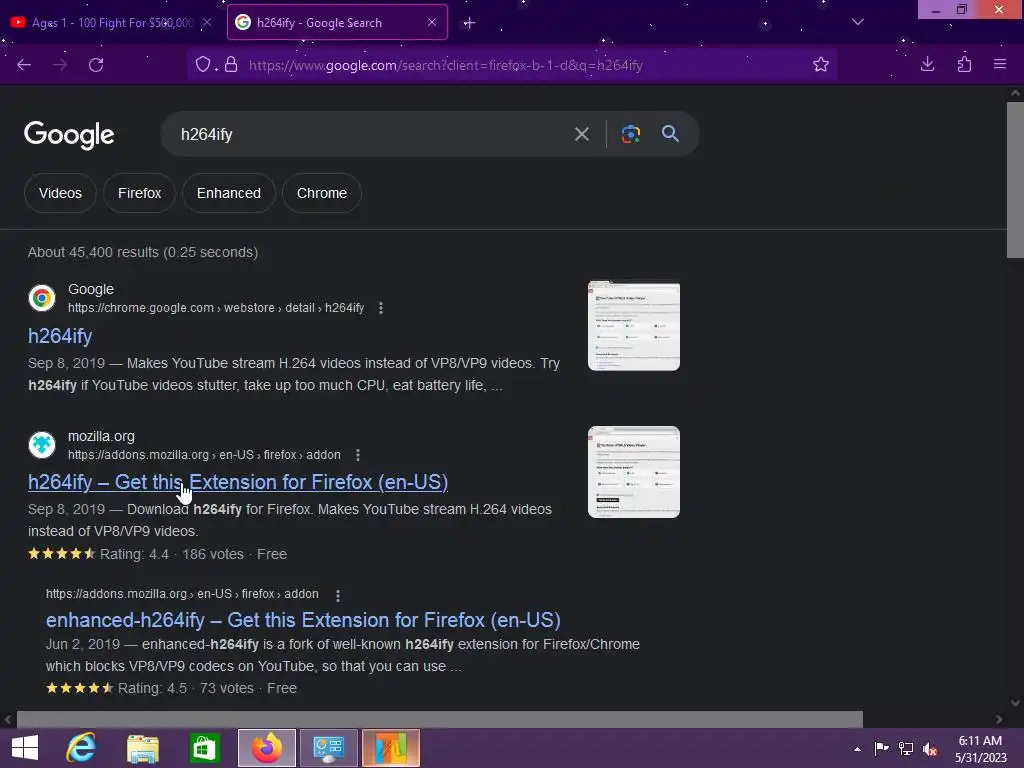1024x768 pixels.
Task: Open more options for mozilla.org result
Action: 357,455
